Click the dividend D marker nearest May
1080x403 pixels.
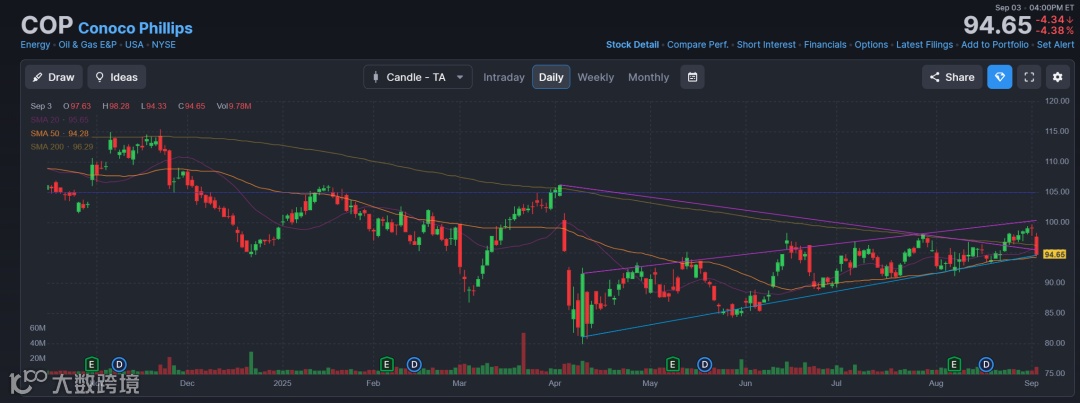pyautogui.click(x=704, y=364)
